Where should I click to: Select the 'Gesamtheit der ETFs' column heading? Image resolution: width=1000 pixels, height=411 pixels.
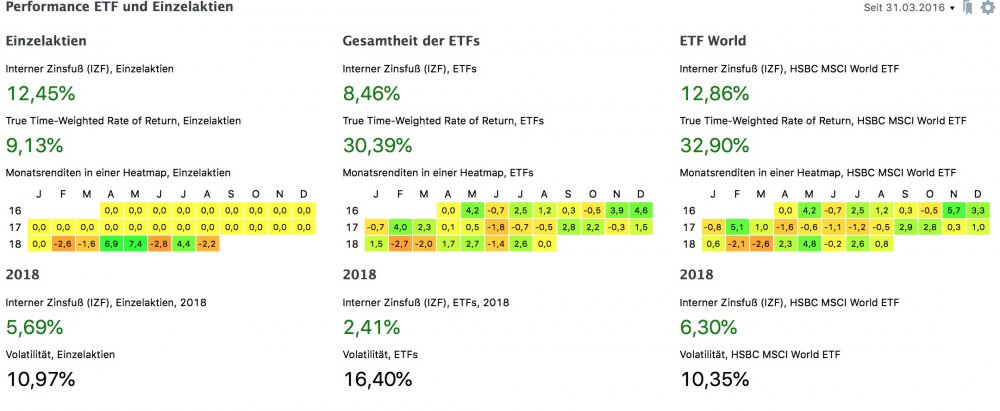pos(411,41)
